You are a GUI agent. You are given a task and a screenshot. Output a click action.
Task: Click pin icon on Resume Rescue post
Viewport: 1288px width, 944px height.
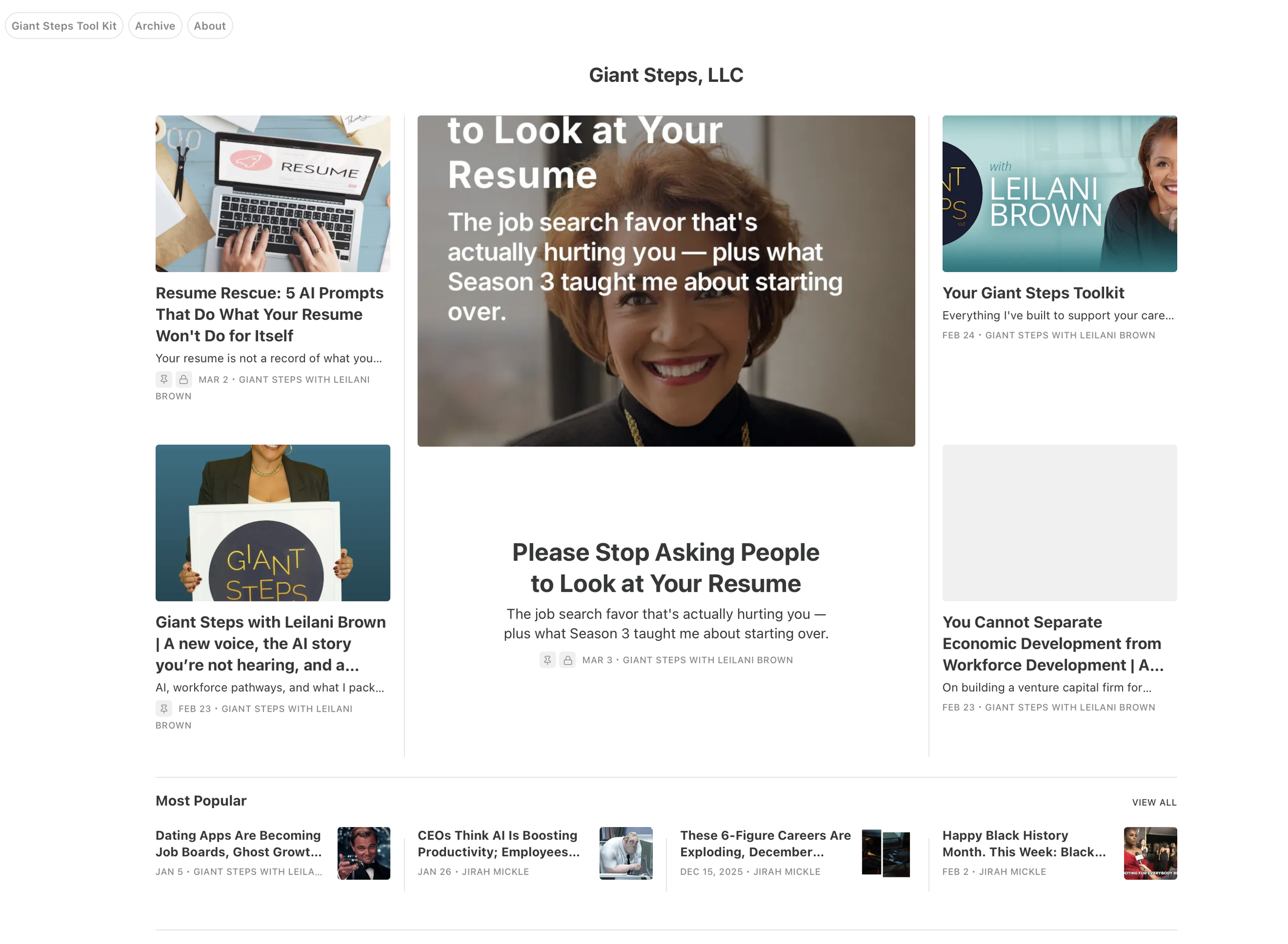click(163, 379)
